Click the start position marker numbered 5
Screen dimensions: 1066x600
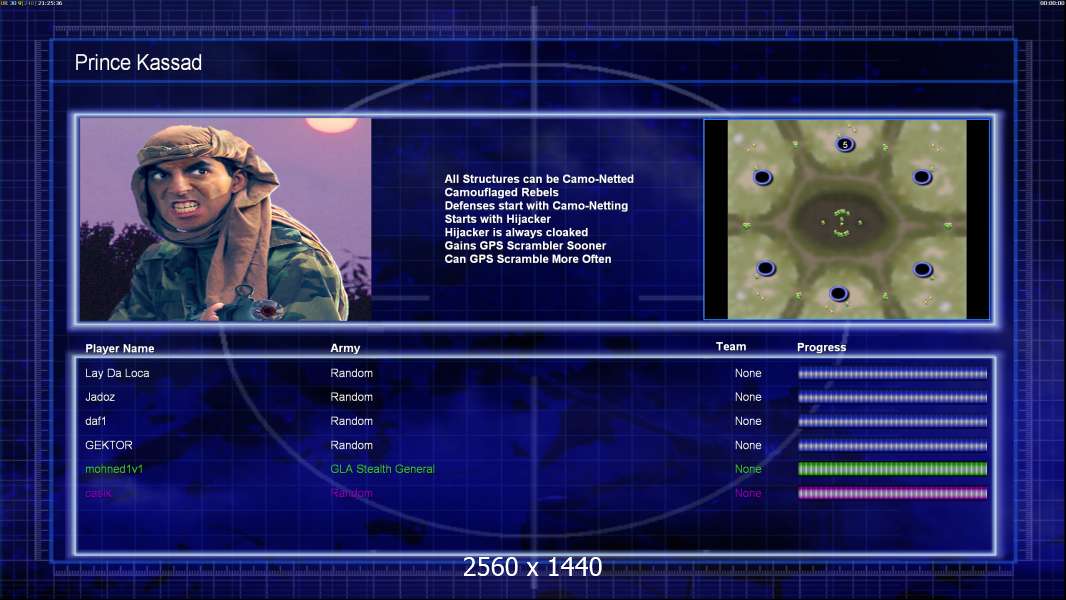(x=845, y=144)
